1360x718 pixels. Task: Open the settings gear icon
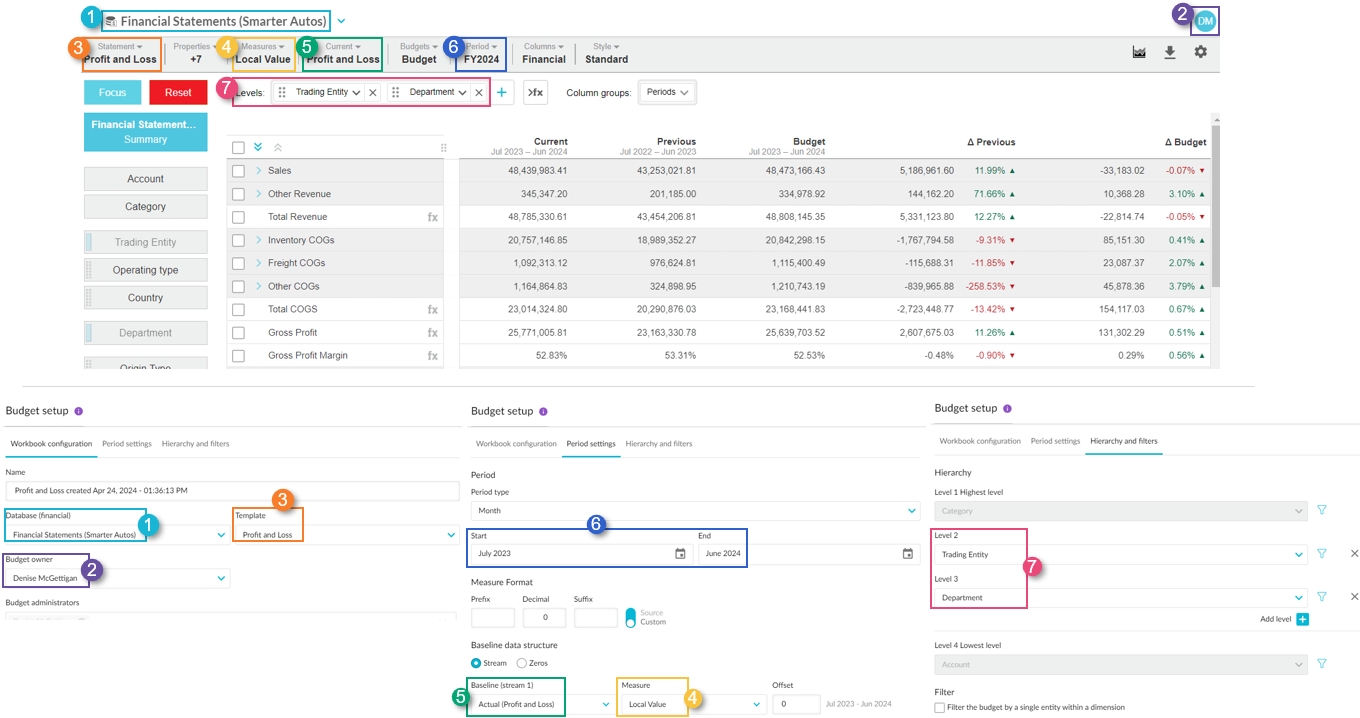[x=1200, y=52]
